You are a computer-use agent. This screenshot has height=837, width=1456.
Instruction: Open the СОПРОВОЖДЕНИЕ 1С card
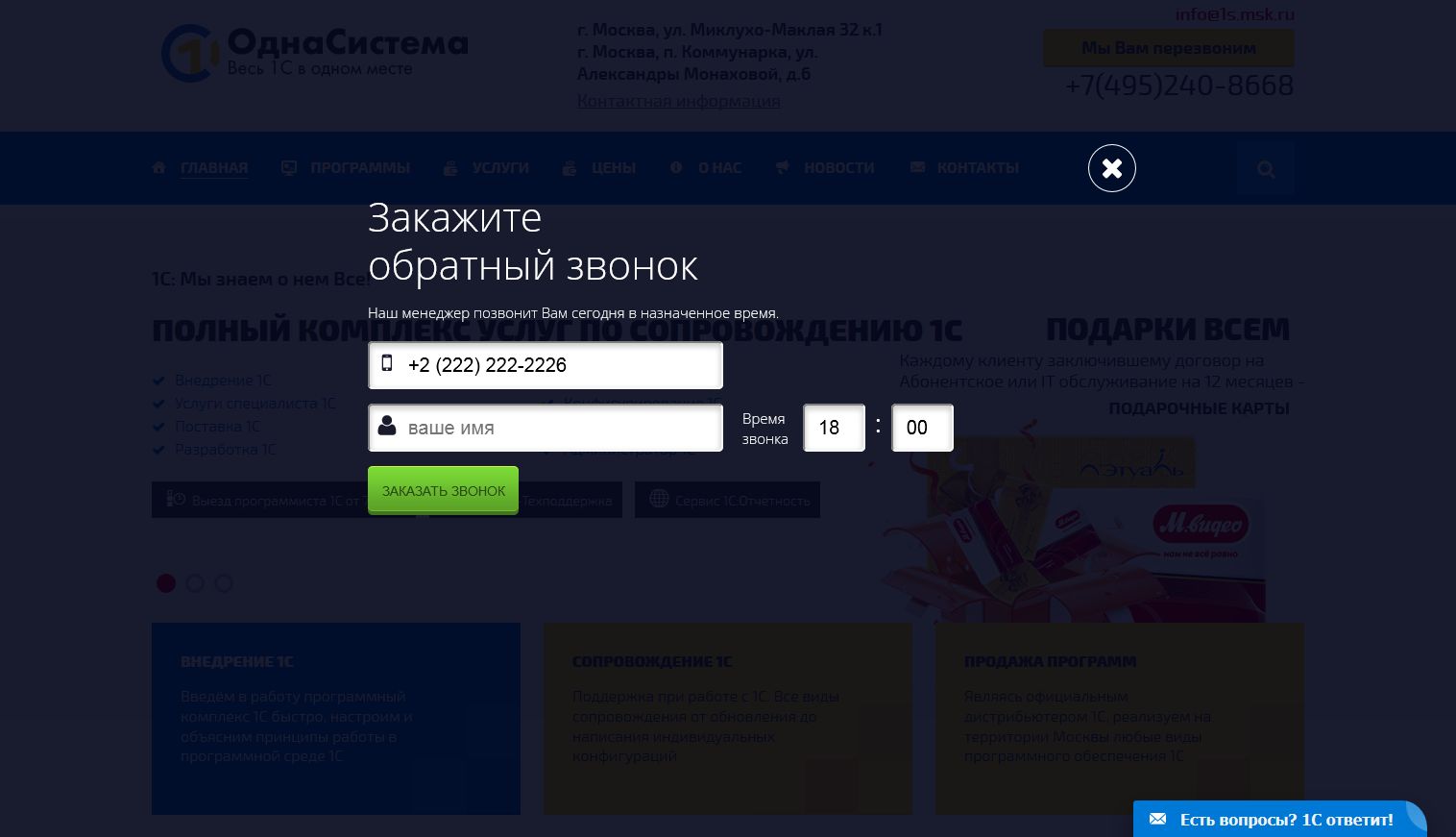(728, 719)
